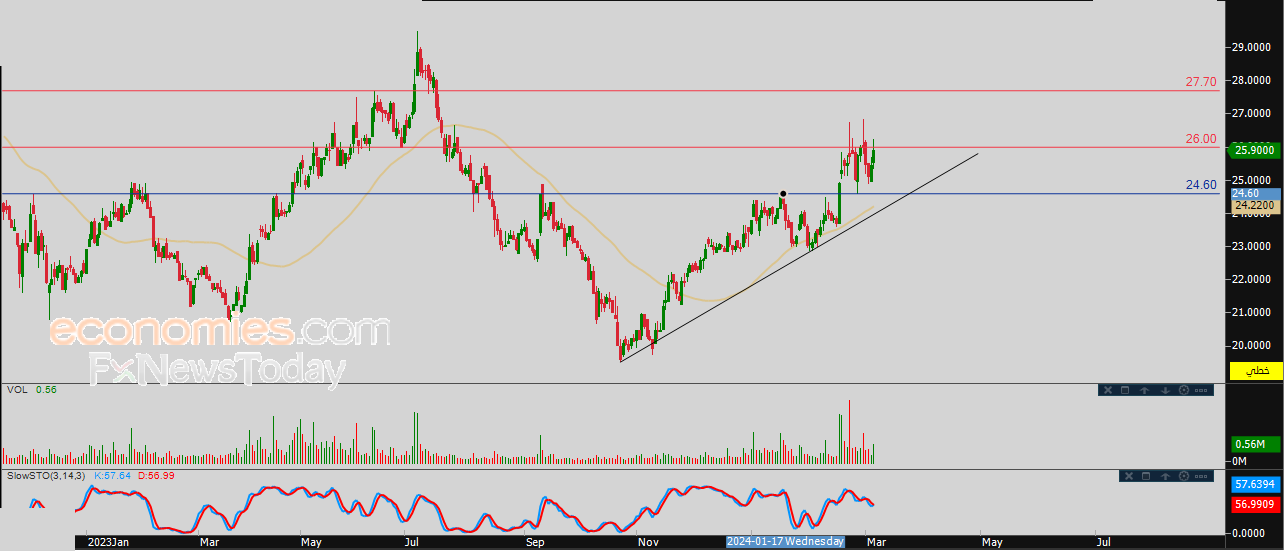Open more options for VOL panel
Image resolution: width=1284 pixels, height=551 pixels.
pos(1201,390)
